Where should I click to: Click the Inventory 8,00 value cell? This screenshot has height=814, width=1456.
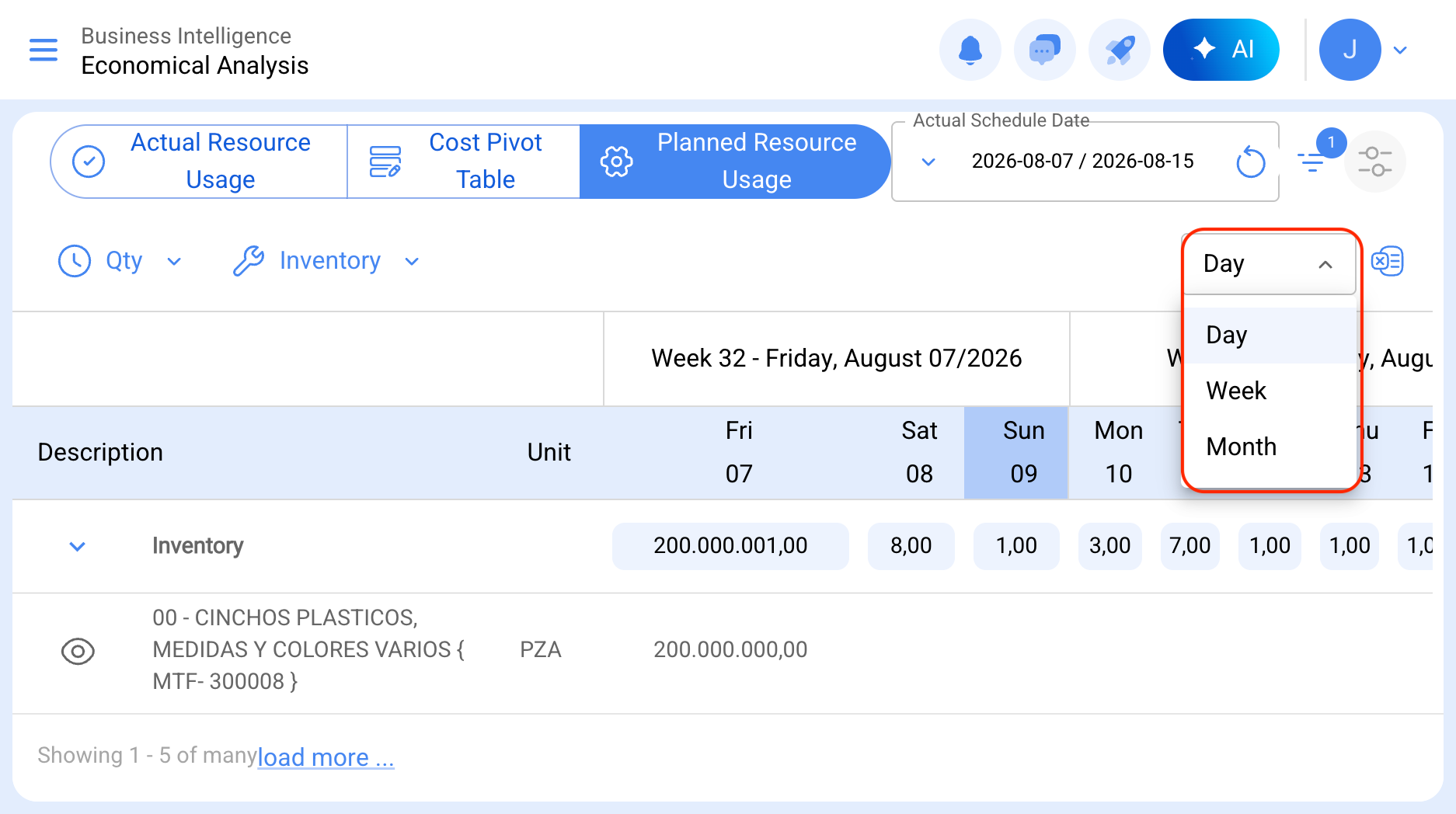(x=911, y=545)
